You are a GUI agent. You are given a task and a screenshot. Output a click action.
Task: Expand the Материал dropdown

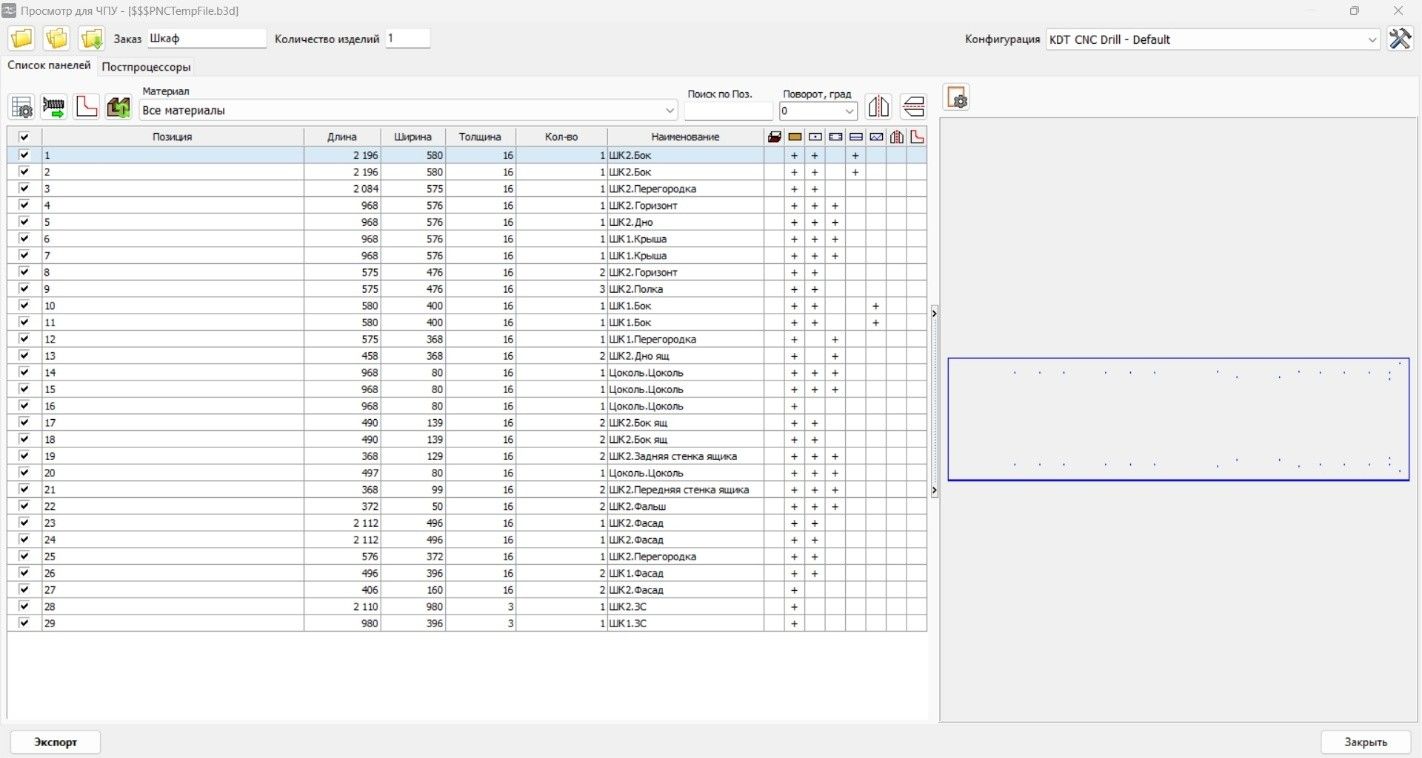(x=669, y=110)
